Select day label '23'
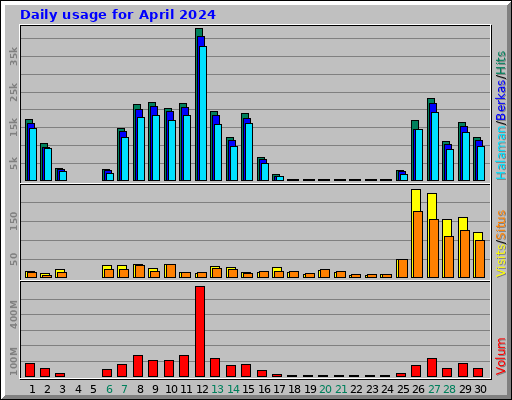Image resolution: width=512 pixels, height=400 pixels. coord(372,389)
